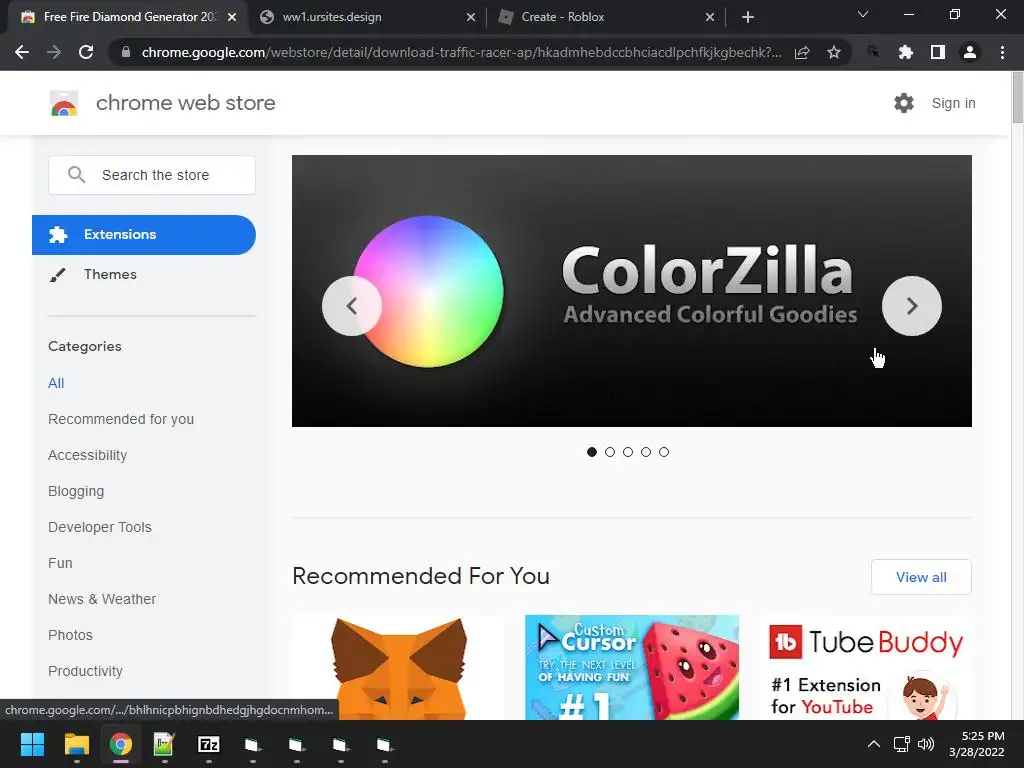The image size is (1024, 768).
Task: Select the third carousel dot
Action: (x=628, y=452)
